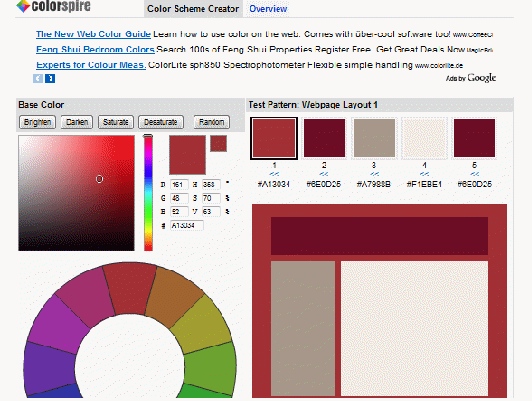Click the hex code field A13334
Image resolution: width=532 pixels, height=401 pixels.
[x=187, y=226]
